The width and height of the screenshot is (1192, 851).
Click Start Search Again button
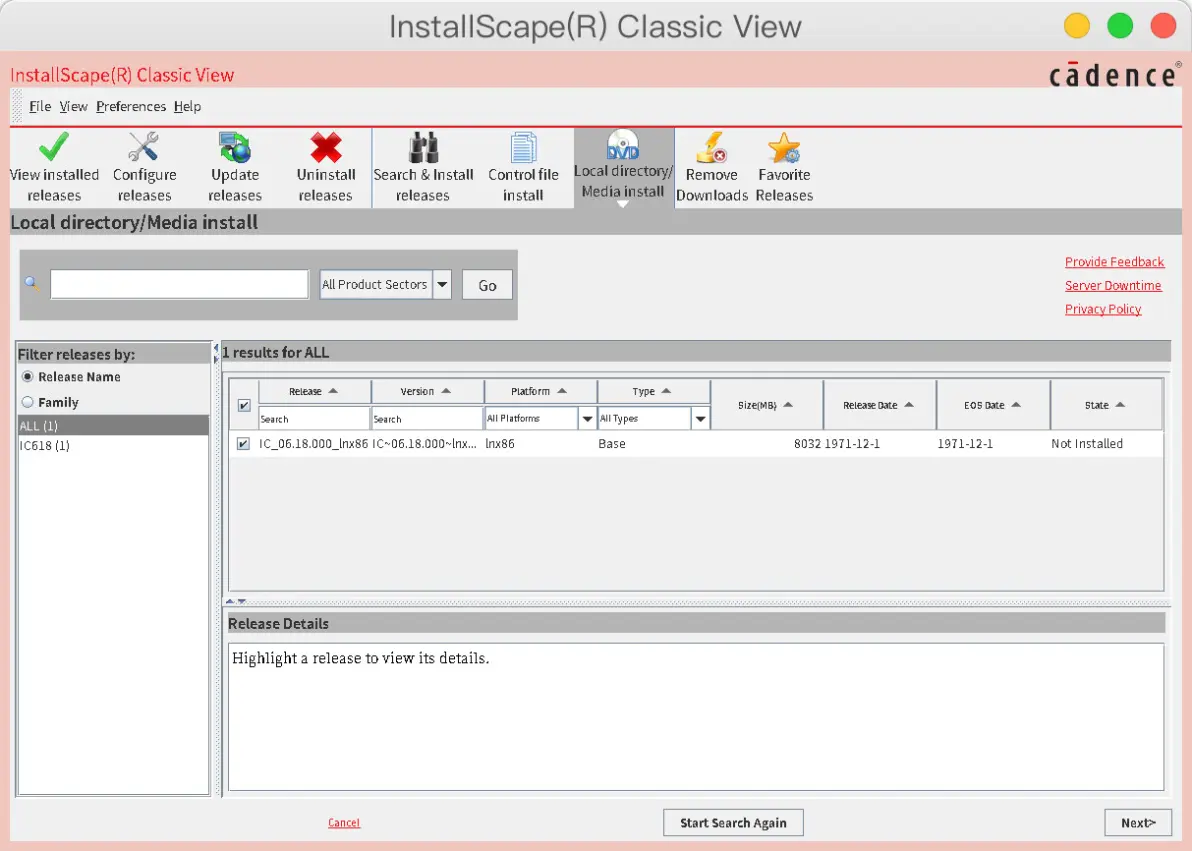733,823
